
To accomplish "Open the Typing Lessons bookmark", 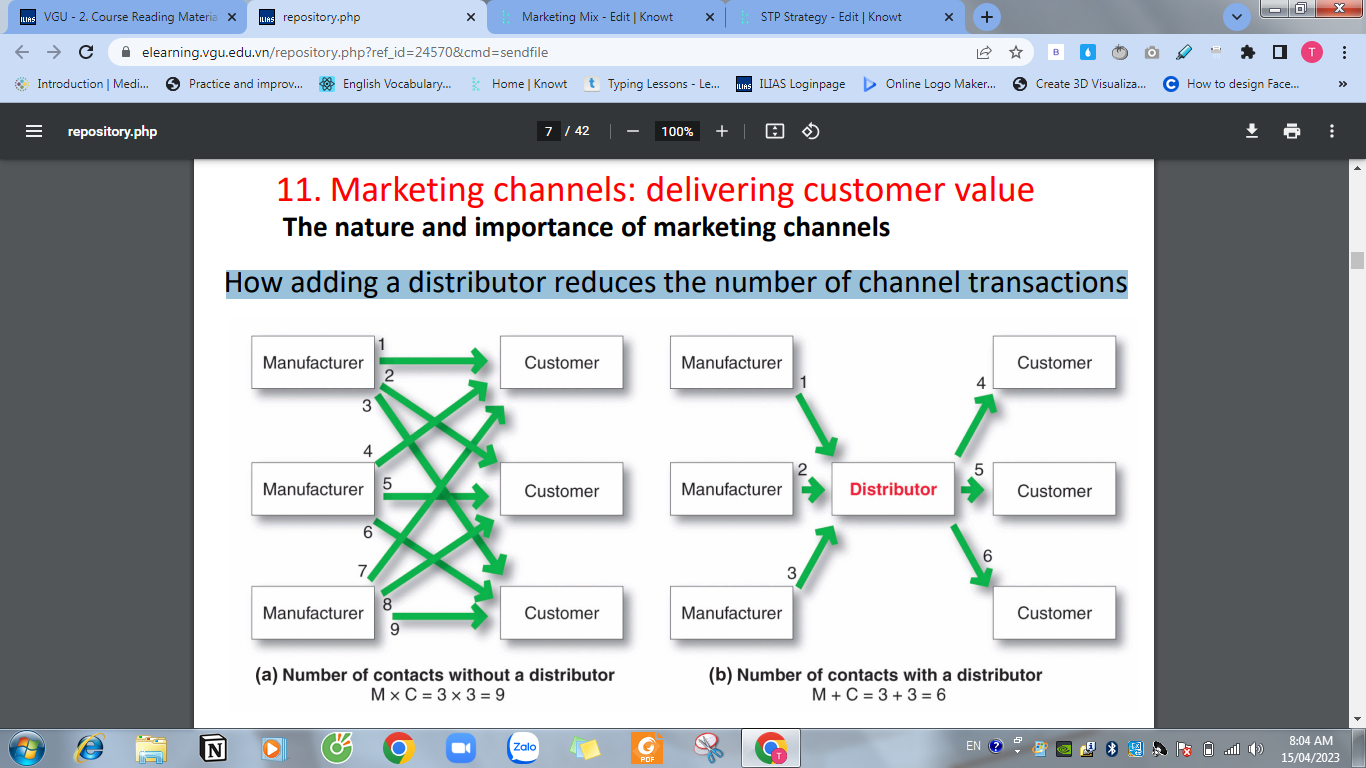I will pos(652,84).
